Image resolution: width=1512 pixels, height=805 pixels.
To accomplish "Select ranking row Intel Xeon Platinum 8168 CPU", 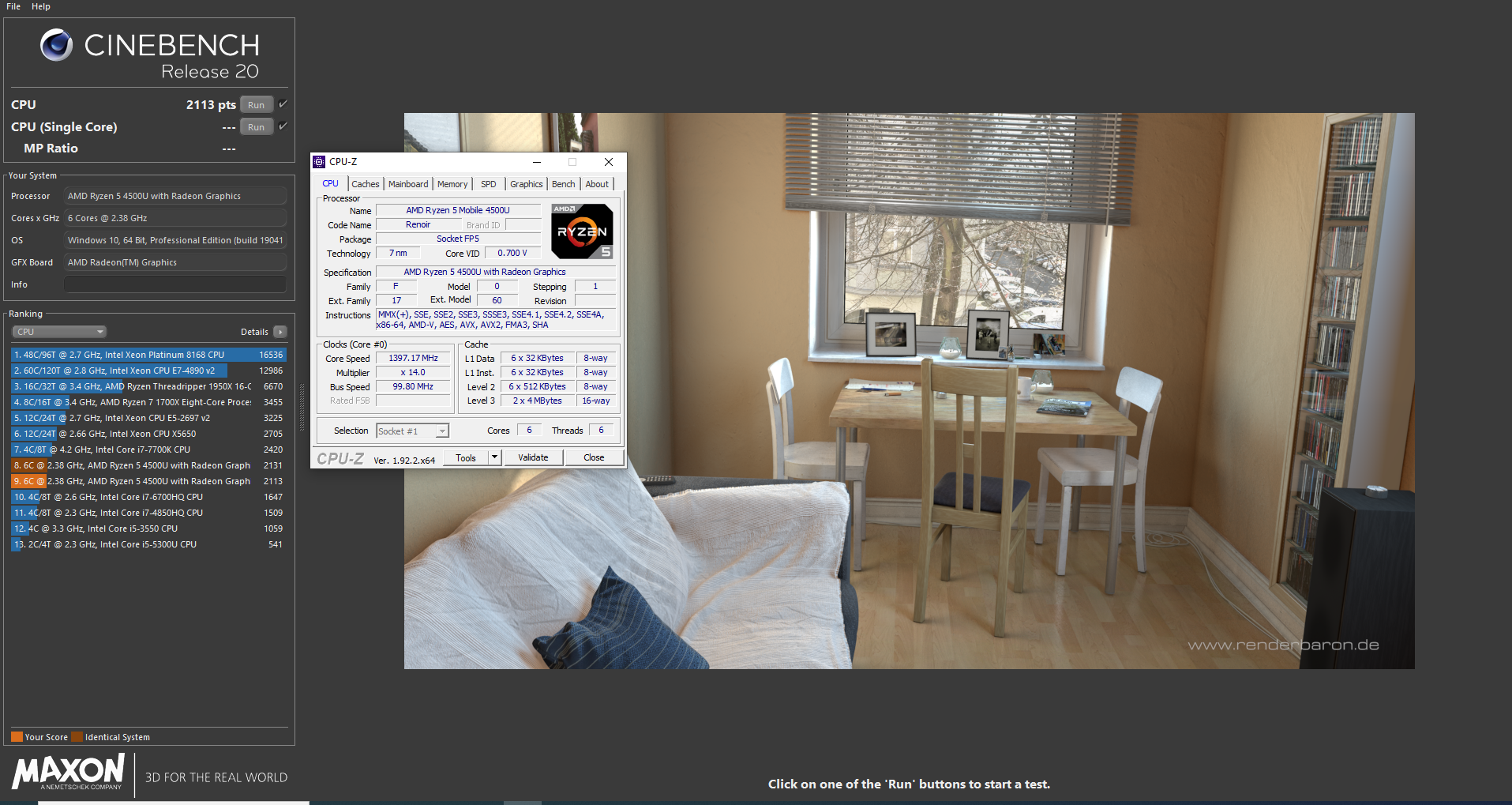I will coord(148,355).
